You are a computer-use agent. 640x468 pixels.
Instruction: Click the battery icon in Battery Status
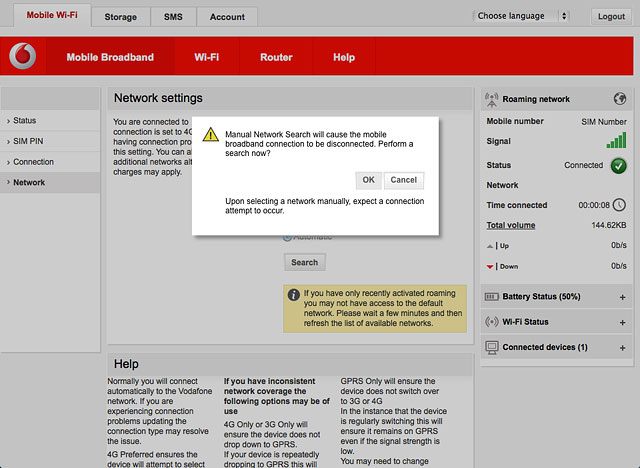491,297
